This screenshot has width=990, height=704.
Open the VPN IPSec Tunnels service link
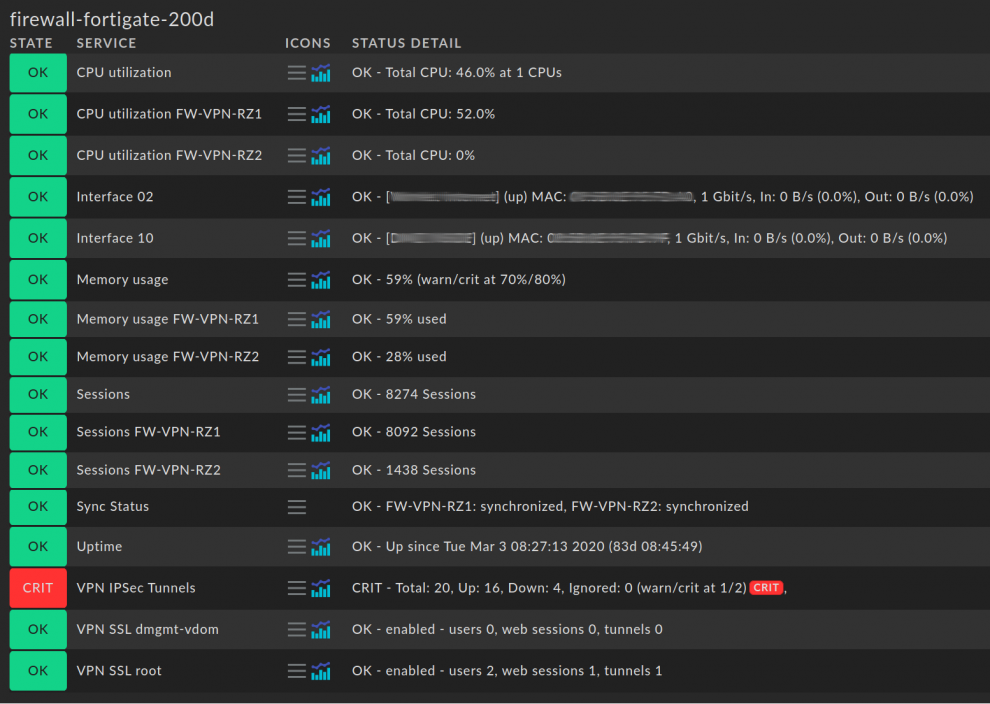(136, 588)
